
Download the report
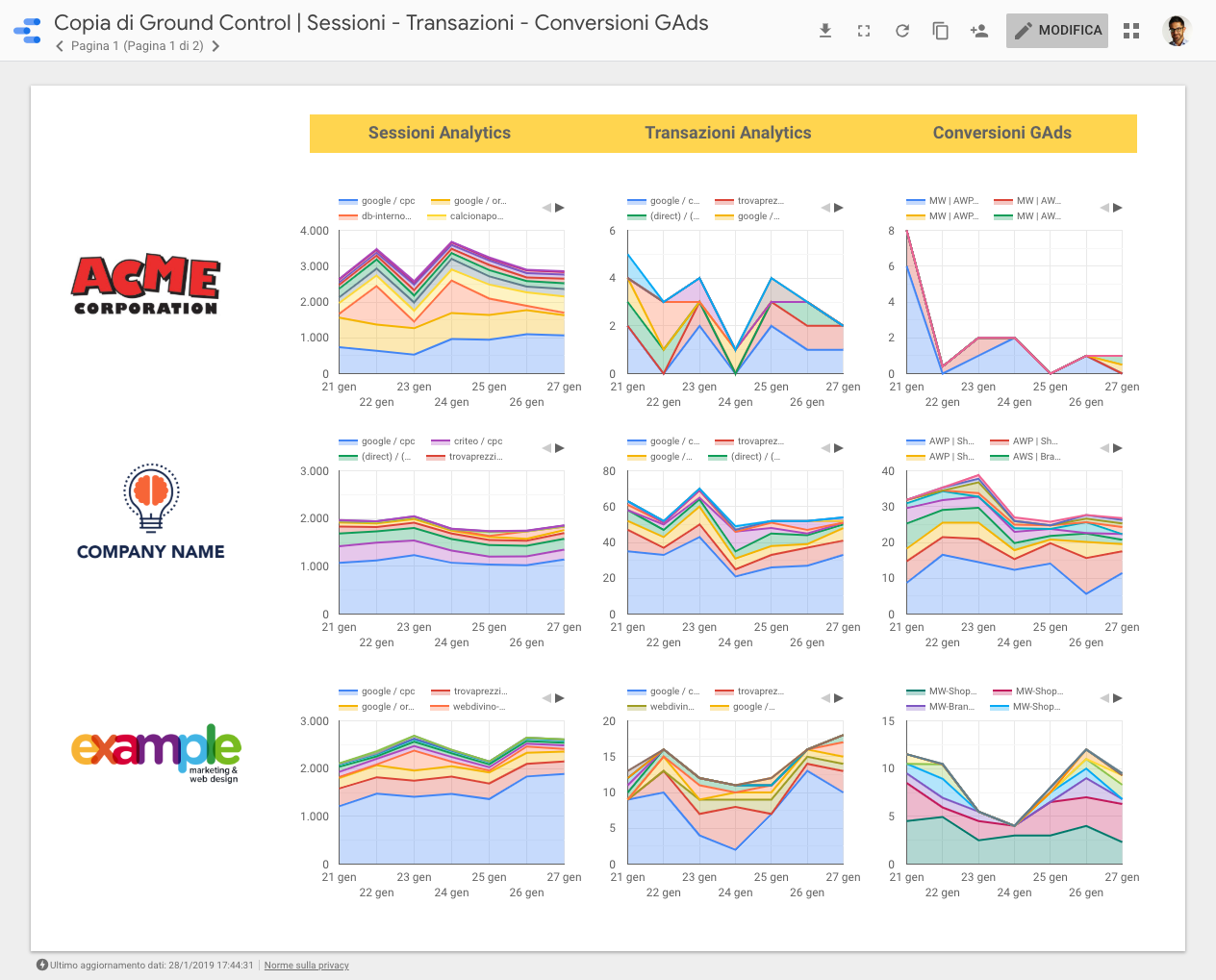pyautogui.click(x=824, y=30)
